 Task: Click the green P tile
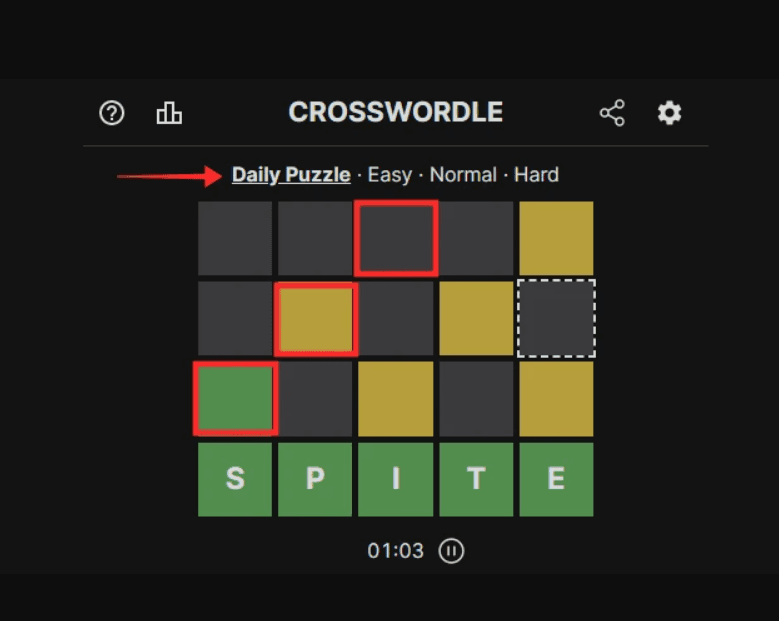coord(315,480)
